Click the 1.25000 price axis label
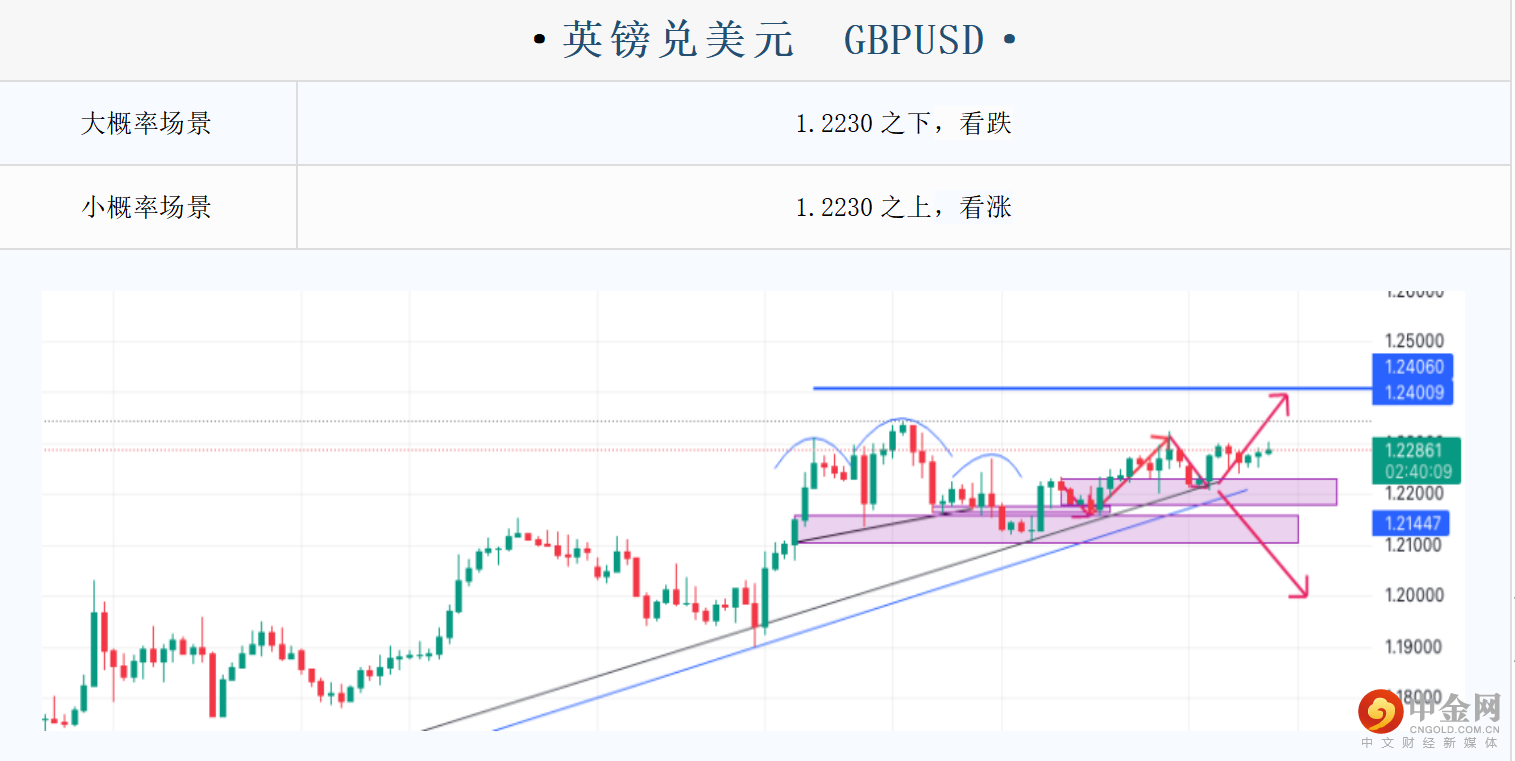Image resolution: width=1515 pixels, height=761 pixels. [1413, 341]
